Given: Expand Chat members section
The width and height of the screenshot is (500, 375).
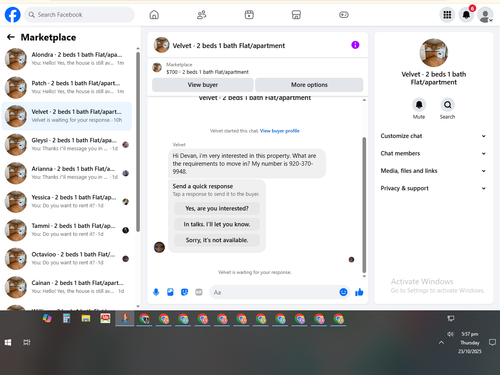Looking at the screenshot, I should 433,153.
